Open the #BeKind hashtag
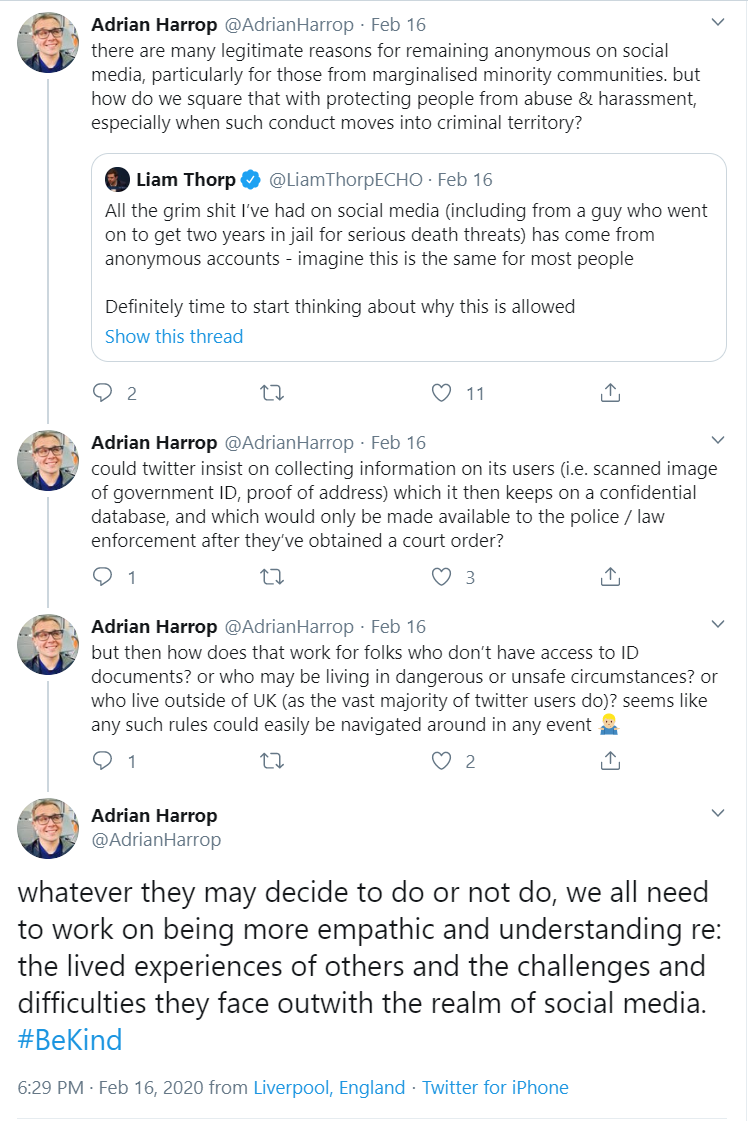The width and height of the screenshot is (748, 1121). [x=70, y=1039]
